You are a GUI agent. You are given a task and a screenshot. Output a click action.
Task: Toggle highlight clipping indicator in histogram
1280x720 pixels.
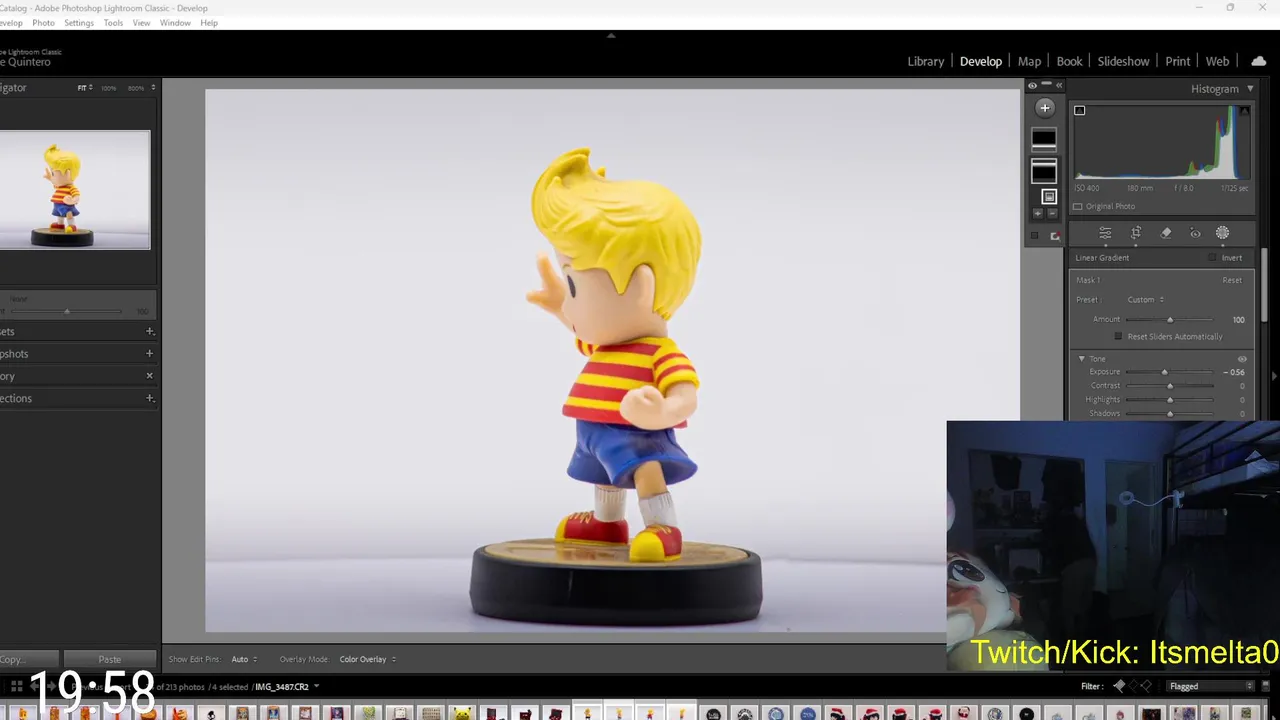tap(1244, 110)
